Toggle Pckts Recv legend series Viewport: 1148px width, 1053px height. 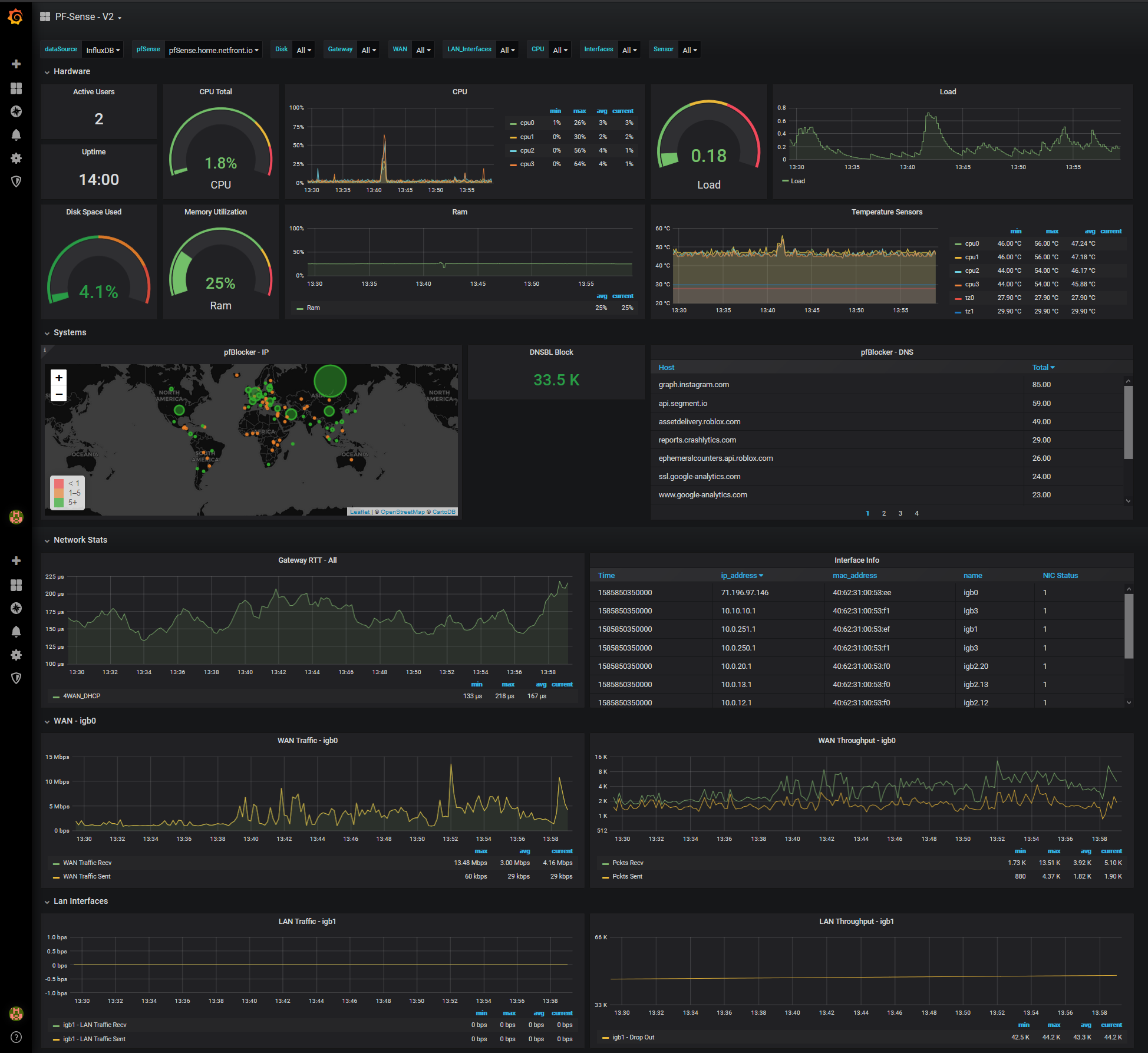click(627, 863)
